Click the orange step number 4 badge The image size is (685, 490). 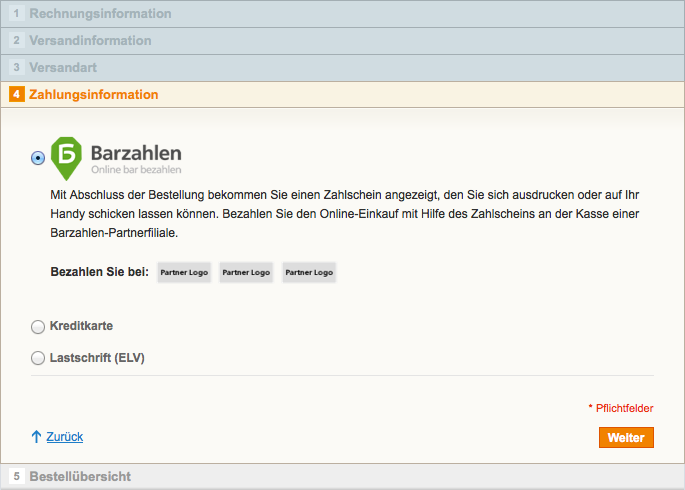pos(17,94)
